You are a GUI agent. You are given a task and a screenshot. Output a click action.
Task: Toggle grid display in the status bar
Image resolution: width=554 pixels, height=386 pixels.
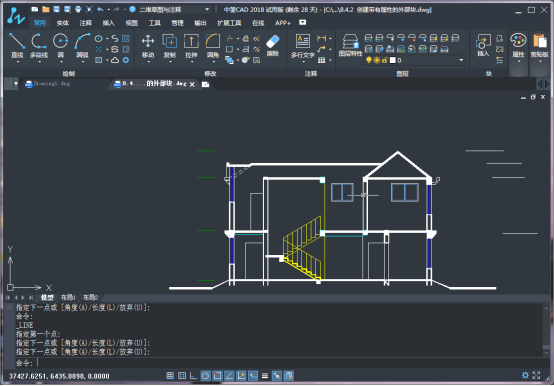pyautogui.click(x=182, y=375)
